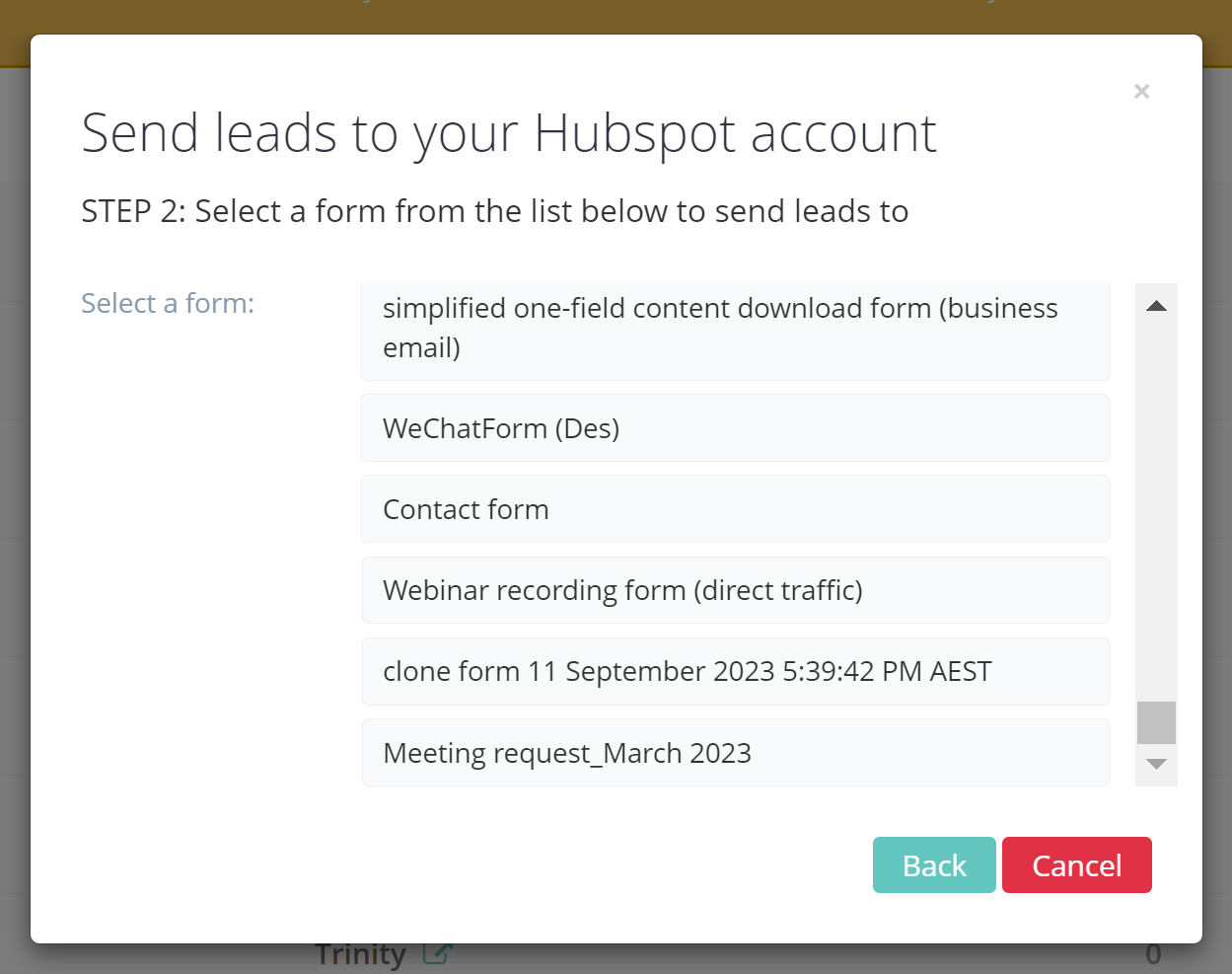Screen dimensions: 1232x974
Task: Click the 0 count in Trinity row
Action: [x=1152, y=955]
